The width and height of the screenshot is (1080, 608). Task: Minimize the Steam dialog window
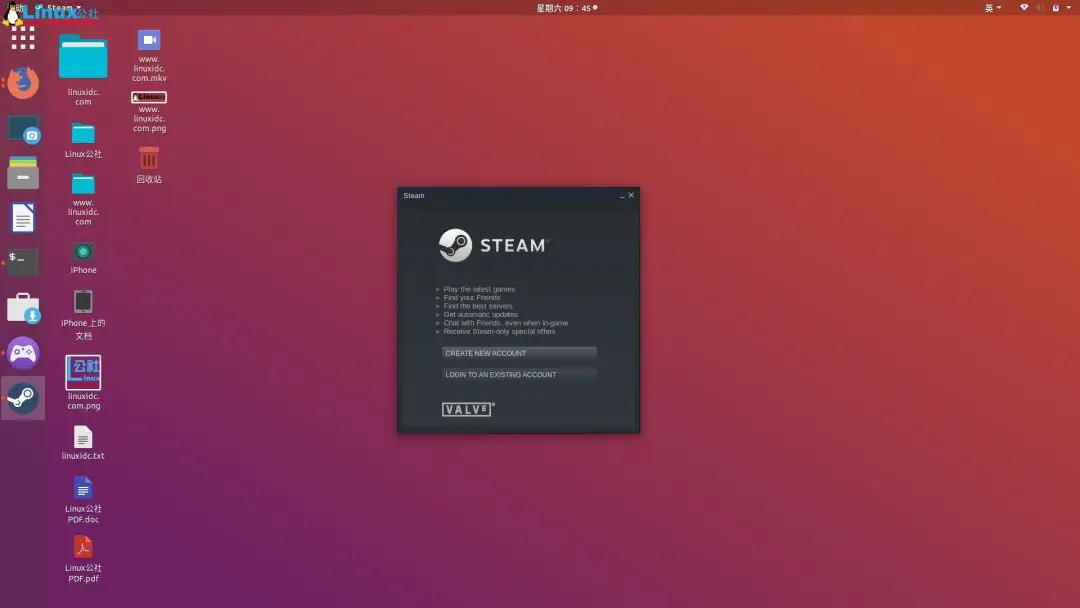[621, 196]
